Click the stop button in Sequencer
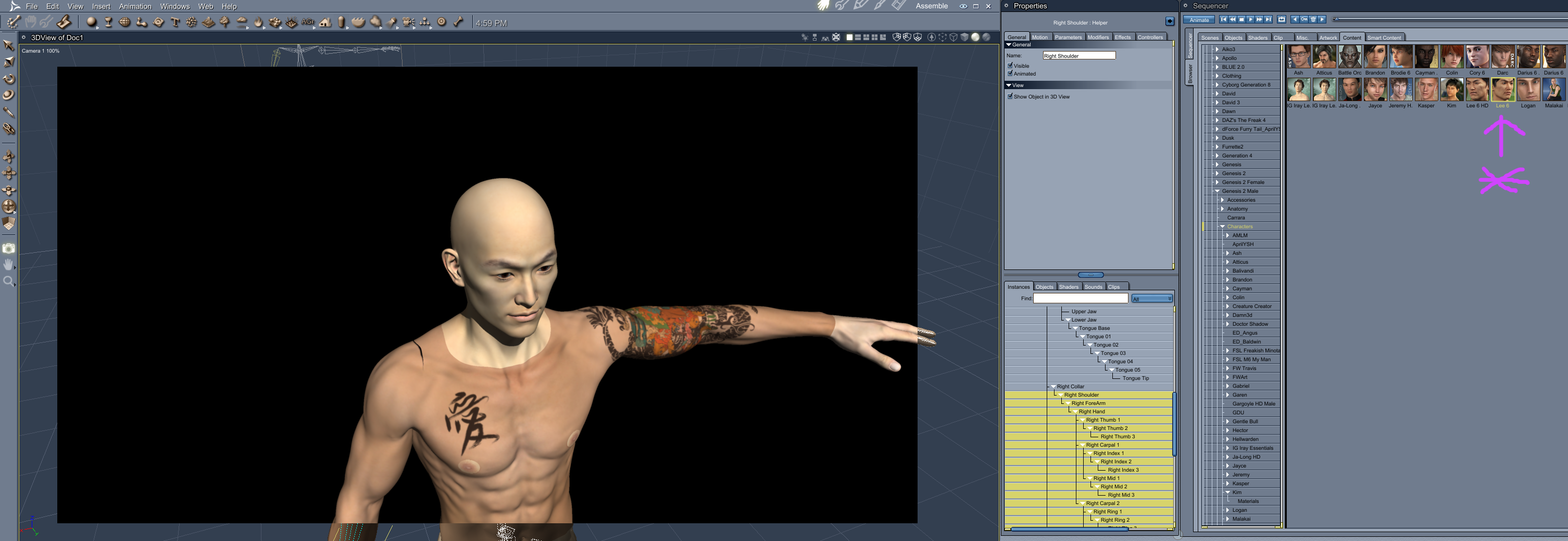1568x541 pixels. tap(1241, 19)
